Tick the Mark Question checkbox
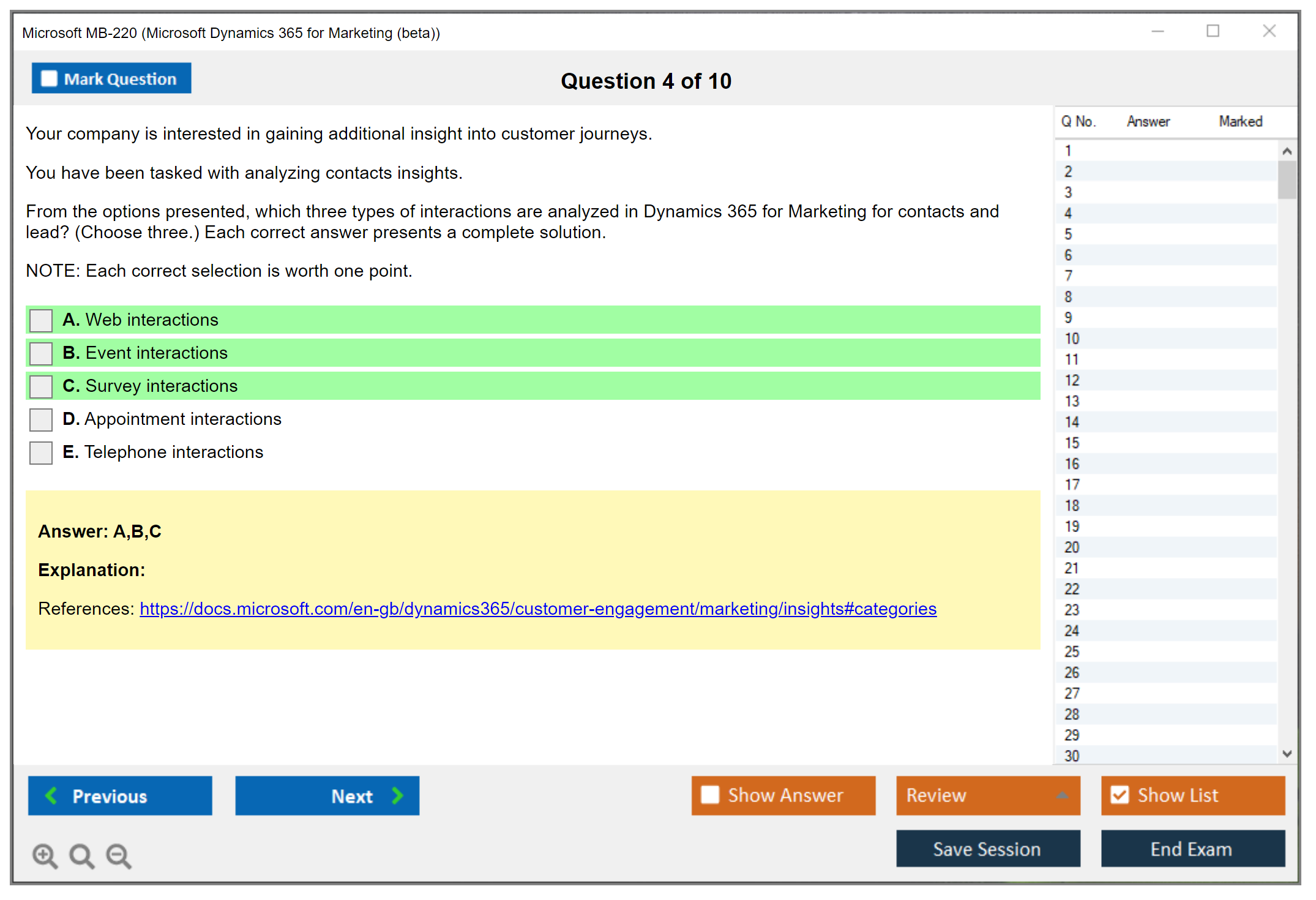This screenshot has height=900, width=1316. click(49, 78)
